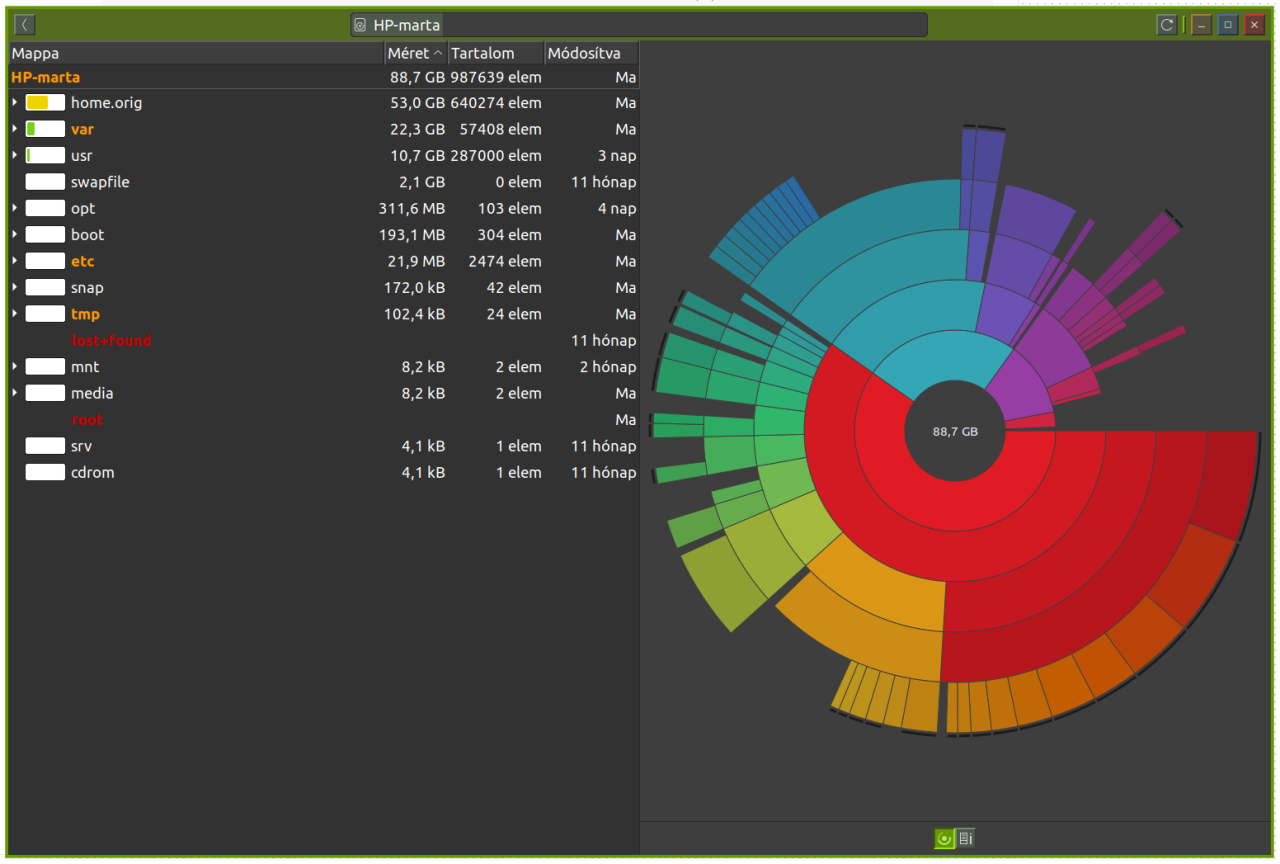The width and height of the screenshot is (1280, 864).
Task: Click the 57408 elem count
Action: (x=501, y=129)
